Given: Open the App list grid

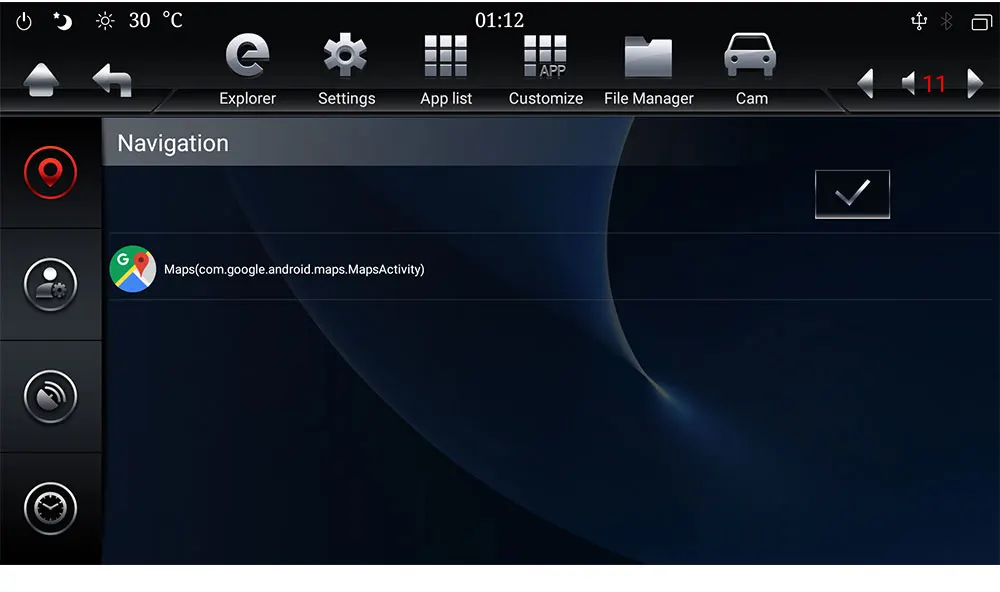Looking at the screenshot, I should [x=446, y=69].
